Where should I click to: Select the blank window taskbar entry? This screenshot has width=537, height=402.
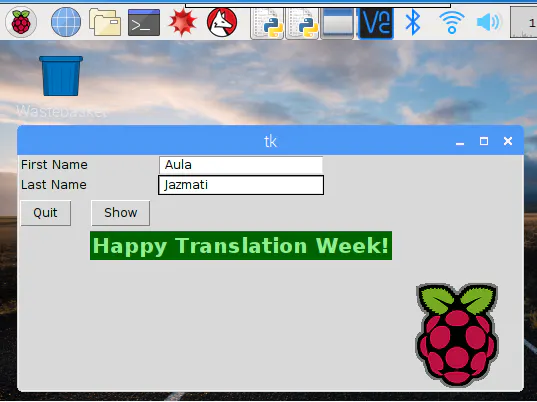[337, 24]
